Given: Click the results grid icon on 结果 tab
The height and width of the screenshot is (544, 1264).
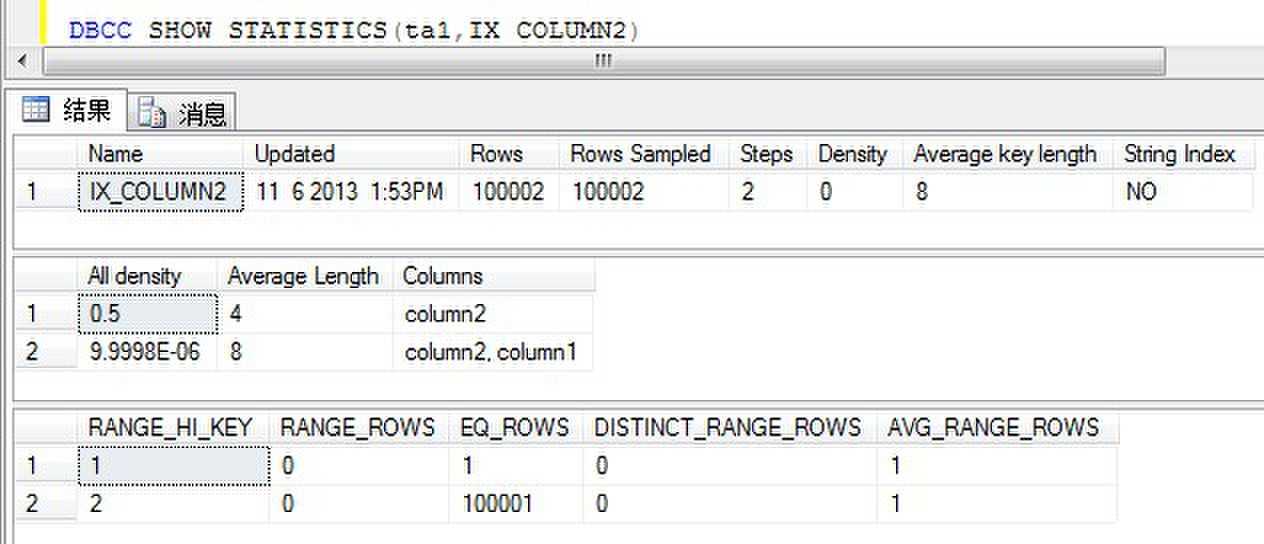Looking at the screenshot, I should point(36,109).
